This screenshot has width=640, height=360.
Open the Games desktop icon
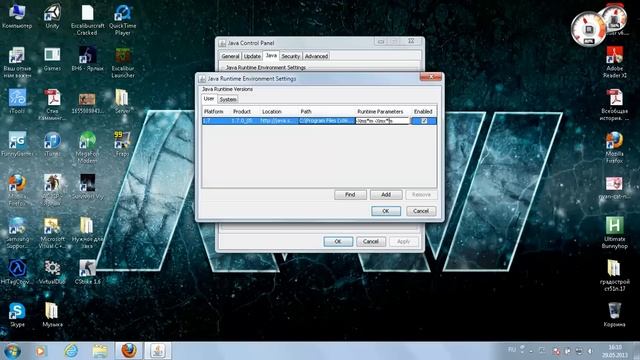tap(52, 59)
